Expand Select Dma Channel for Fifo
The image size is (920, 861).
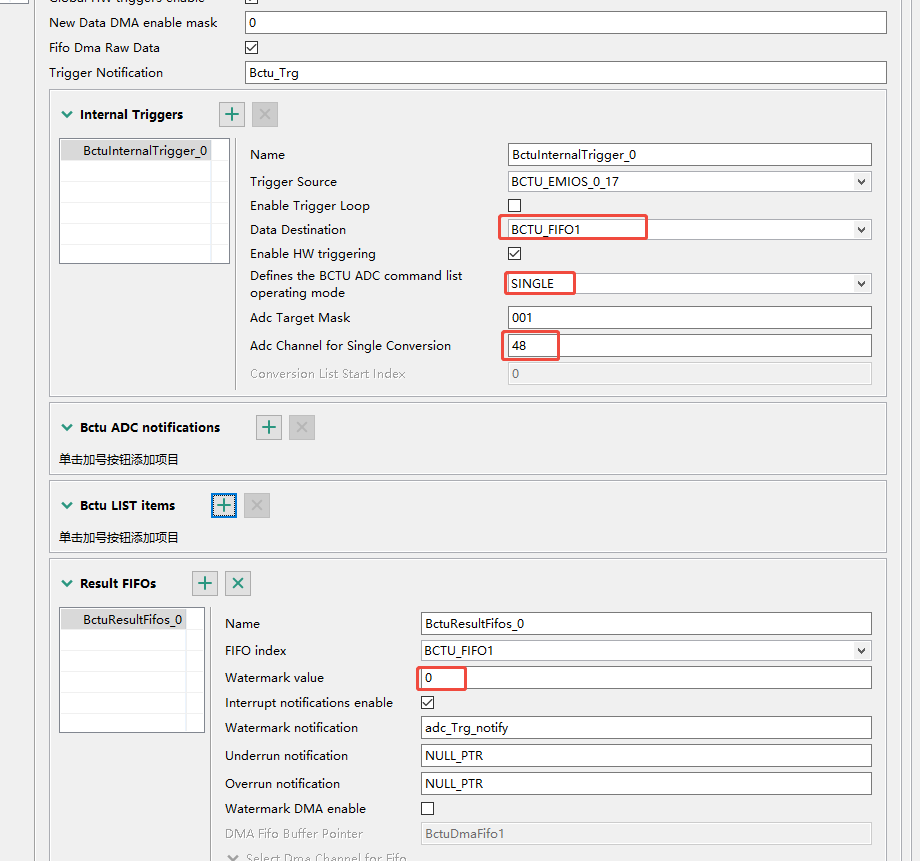[x=233, y=857]
